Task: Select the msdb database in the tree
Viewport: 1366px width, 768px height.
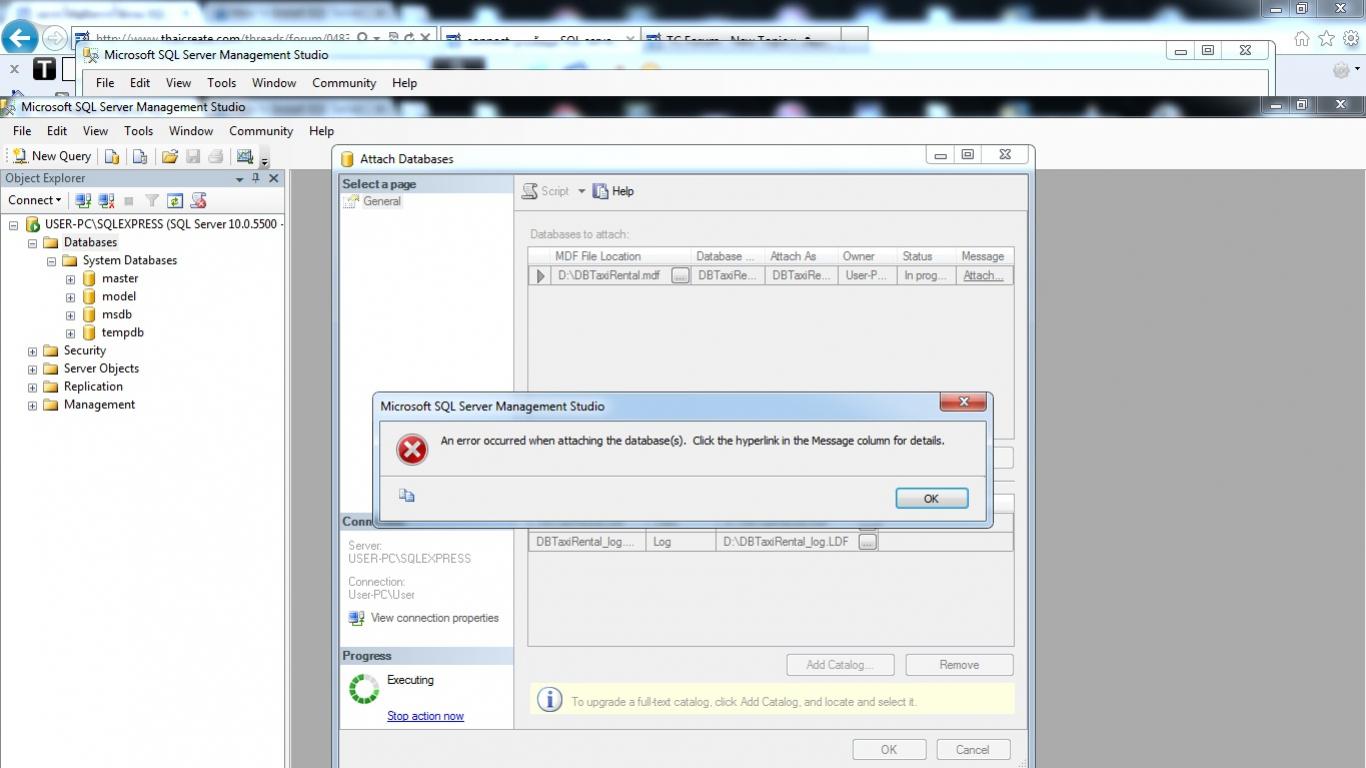Action: click(x=117, y=315)
